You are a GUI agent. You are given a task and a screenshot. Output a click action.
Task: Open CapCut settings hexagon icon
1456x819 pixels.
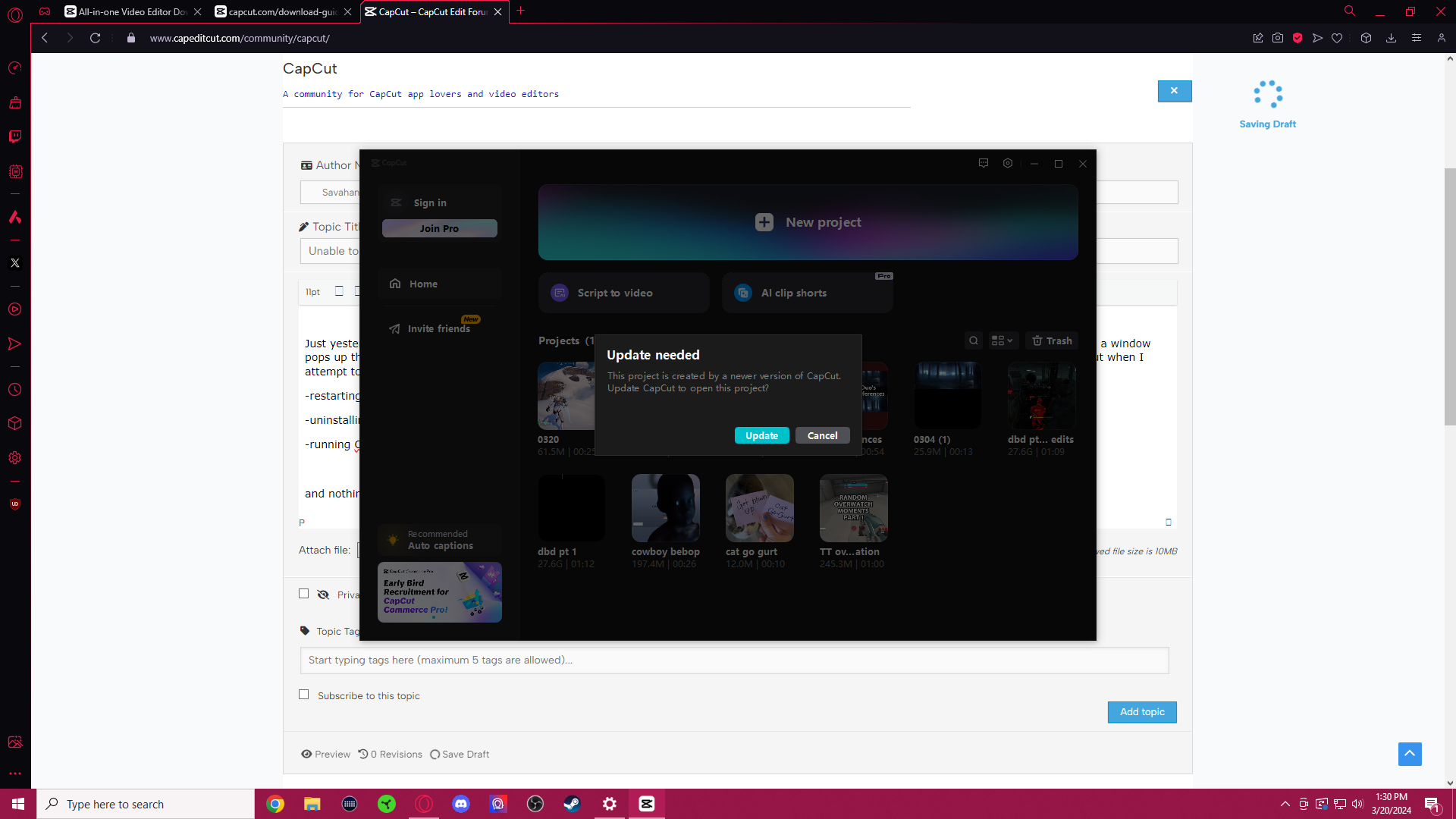tap(1008, 163)
